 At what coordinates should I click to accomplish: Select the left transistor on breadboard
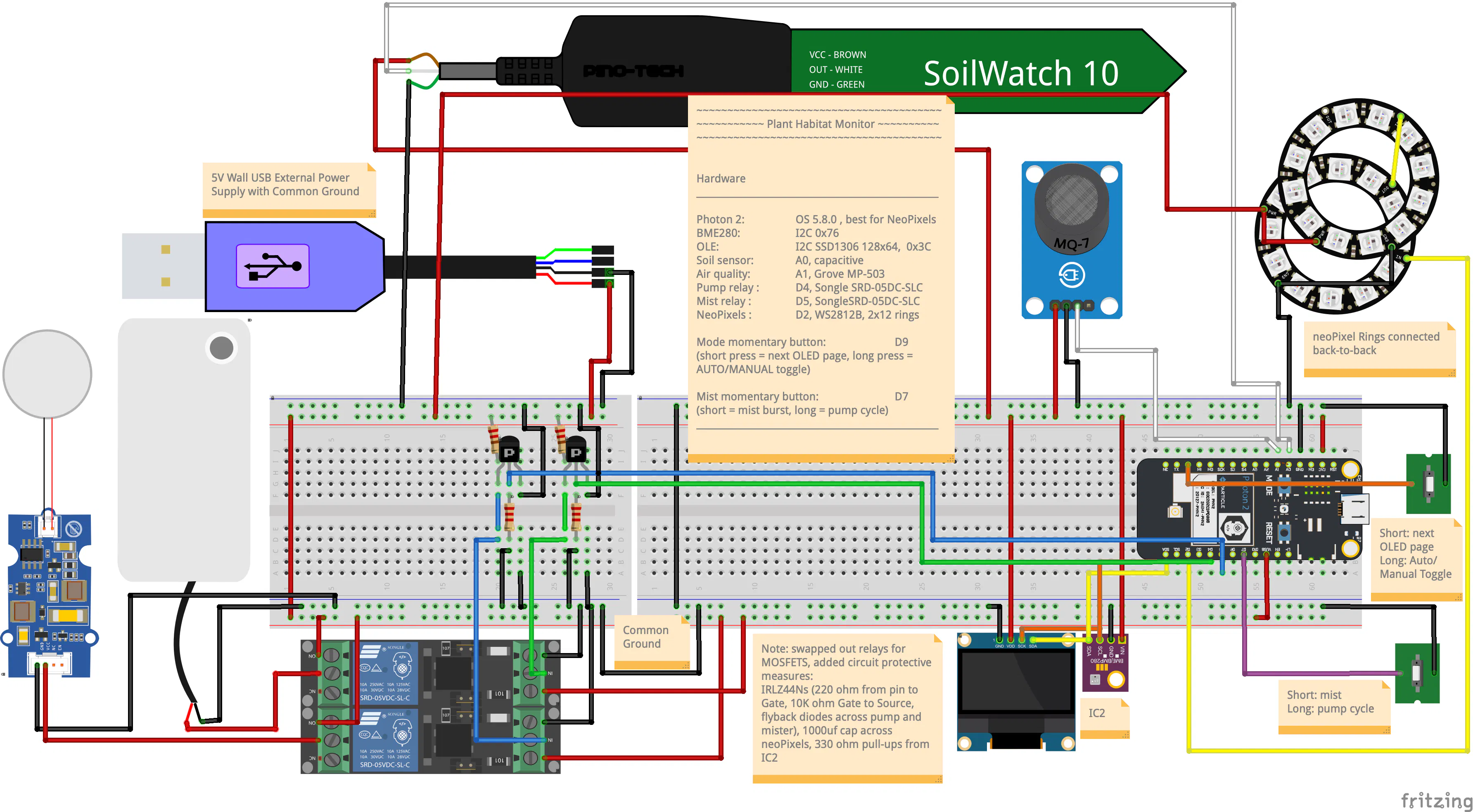click(509, 450)
